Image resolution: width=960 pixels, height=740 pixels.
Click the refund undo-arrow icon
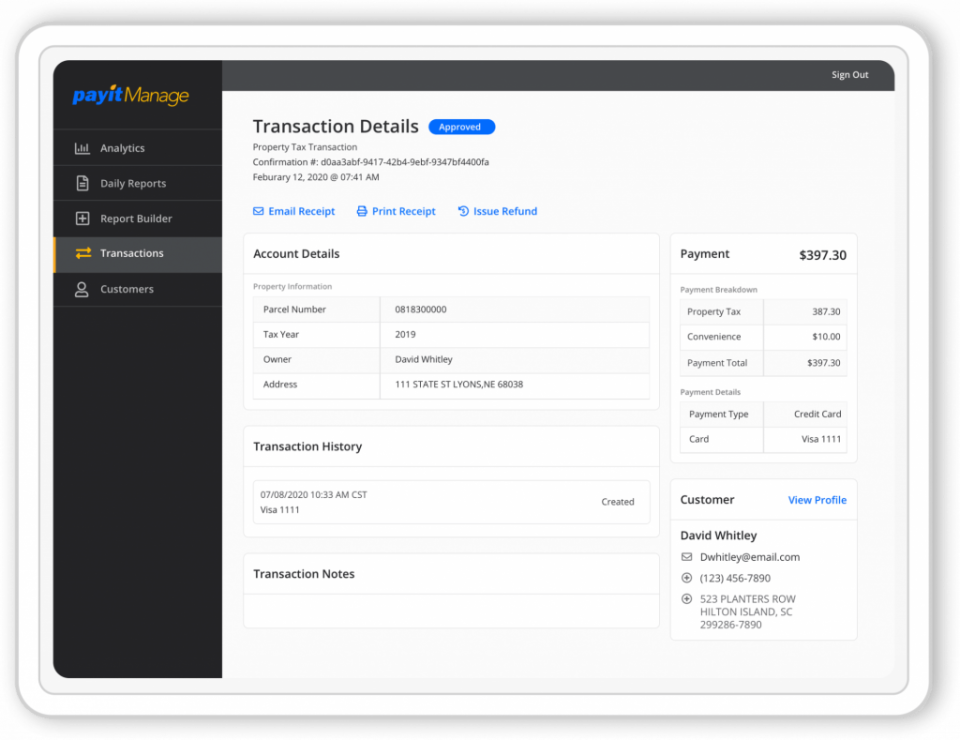[x=461, y=211]
